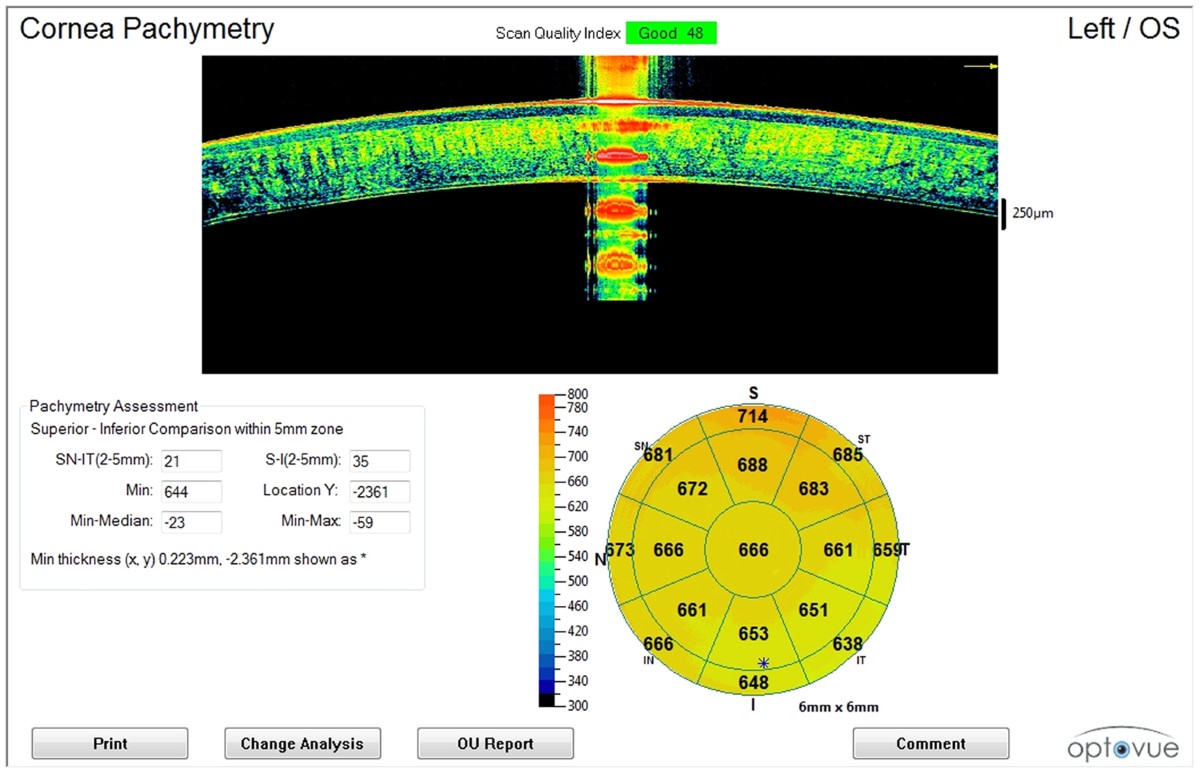This screenshot has height=774, width=1200.
Task: Click the map sector reading 683
Action: pyautogui.click(x=813, y=489)
